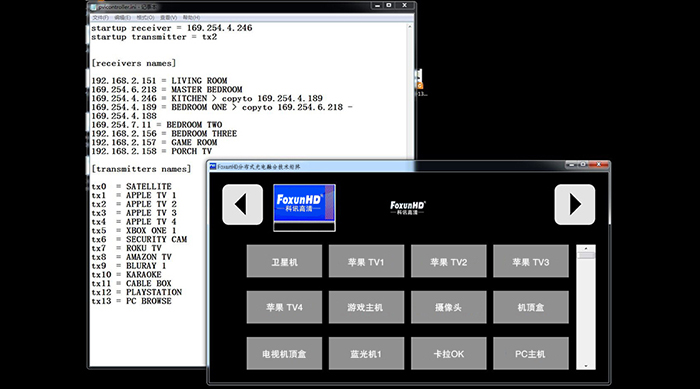Click the source list scrollbar thumb
The image size is (700, 389).
(x=586, y=255)
